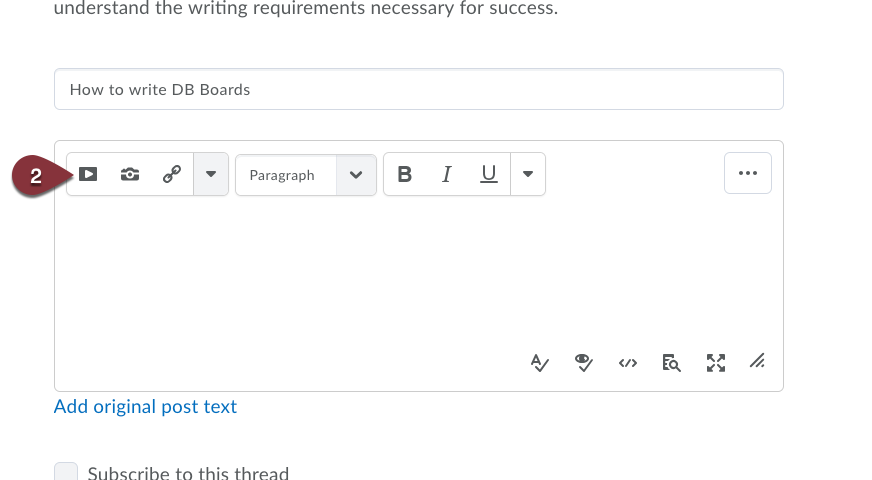Open the HTML source code editor
The image size is (872, 480).
pyautogui.click(x=627, y=363)
